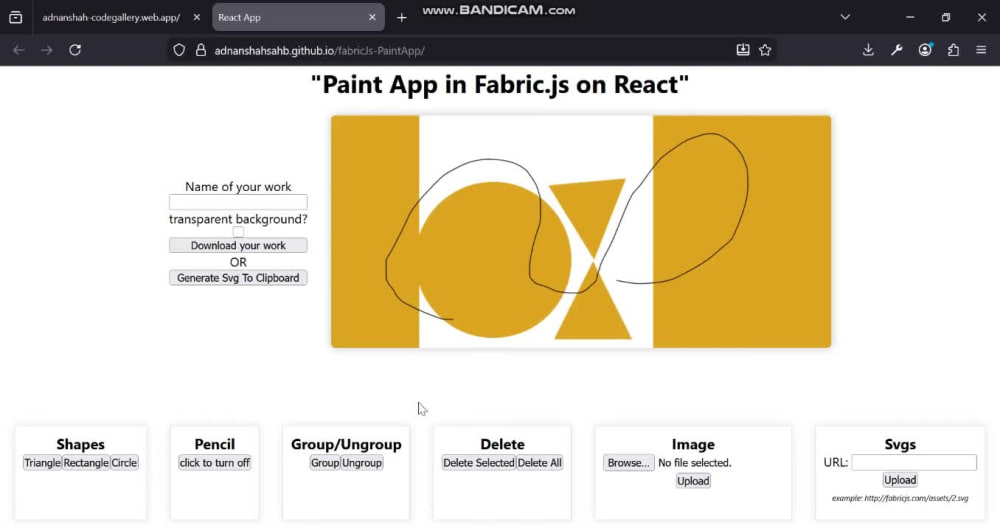Open the Firefox View icon

pyautogui.click(x=15, y=17)
